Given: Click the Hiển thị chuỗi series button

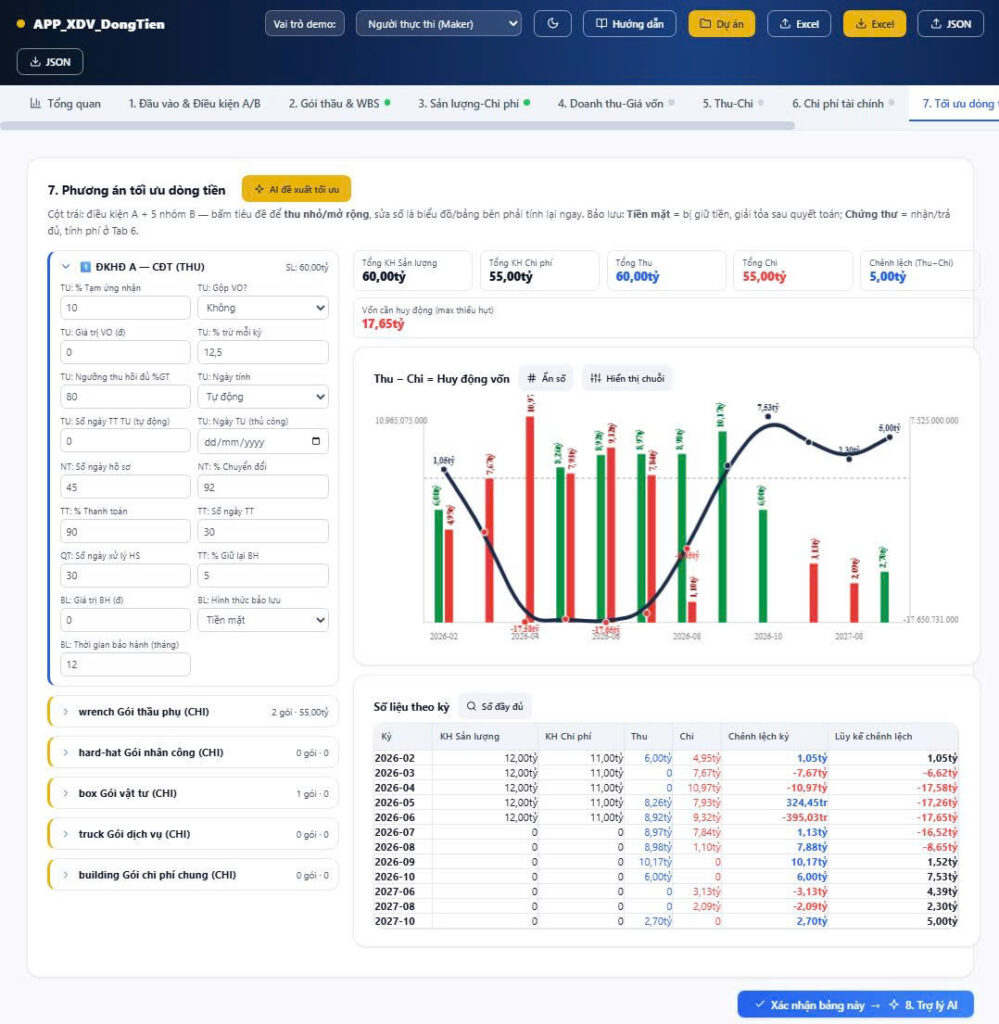Looking at the screenshot, I should pyautogui.click(x=626, y=378).
